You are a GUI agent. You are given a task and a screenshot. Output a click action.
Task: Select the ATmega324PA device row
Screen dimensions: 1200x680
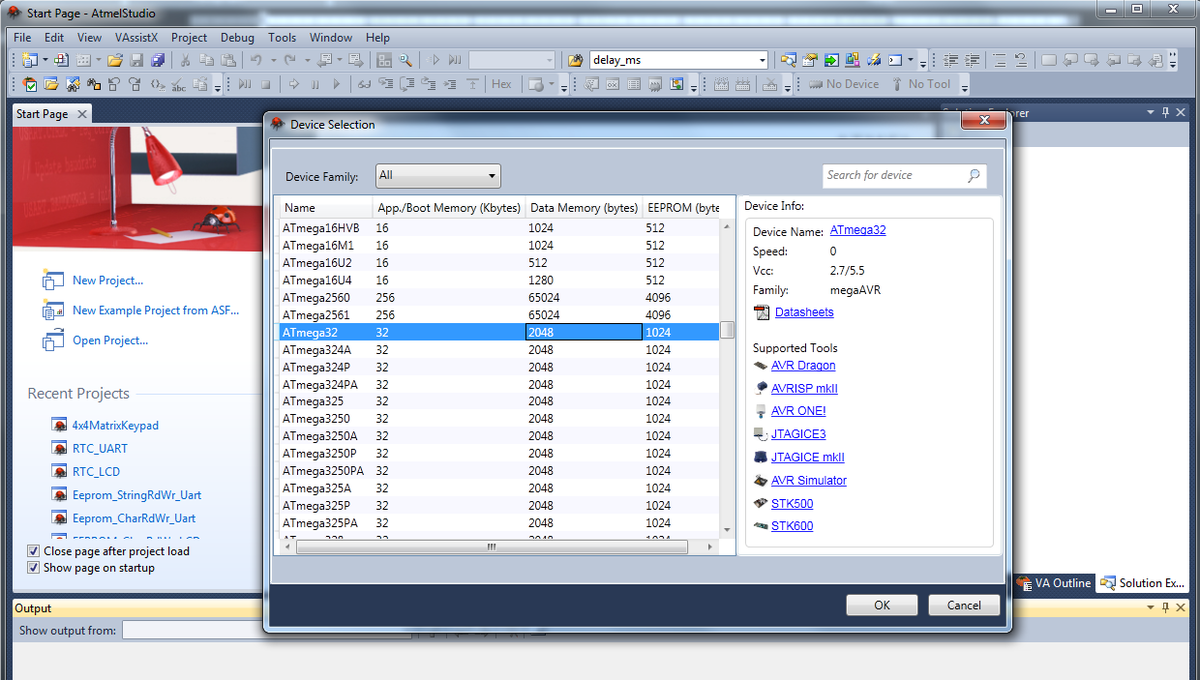point(498,384)
